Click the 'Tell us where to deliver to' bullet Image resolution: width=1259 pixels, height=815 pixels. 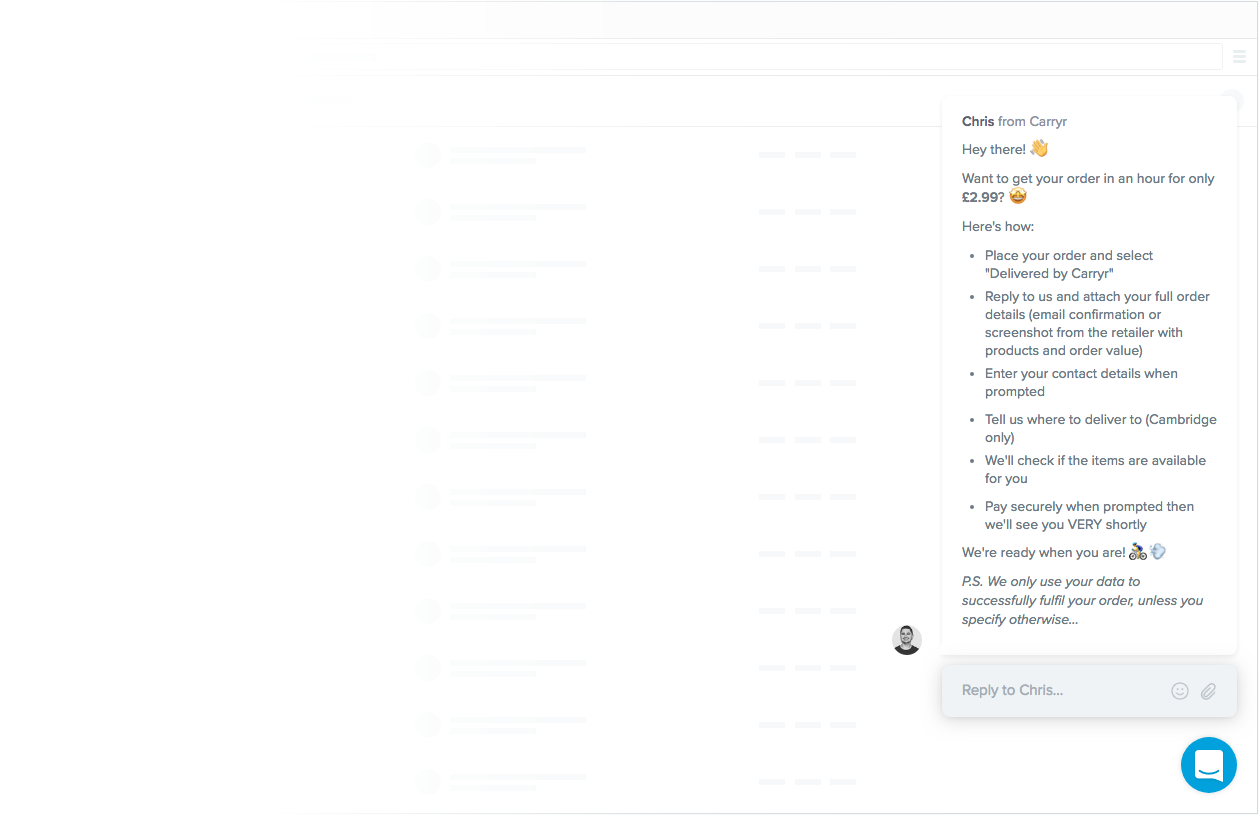(1101, 428)
